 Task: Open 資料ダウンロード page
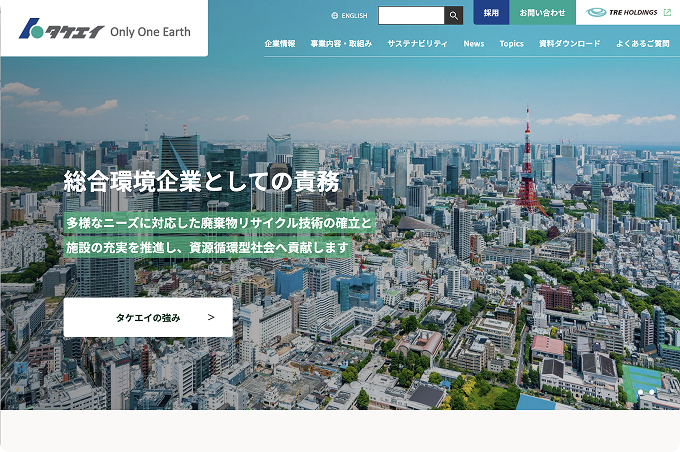pyautogui.click(x=569, y=43)
